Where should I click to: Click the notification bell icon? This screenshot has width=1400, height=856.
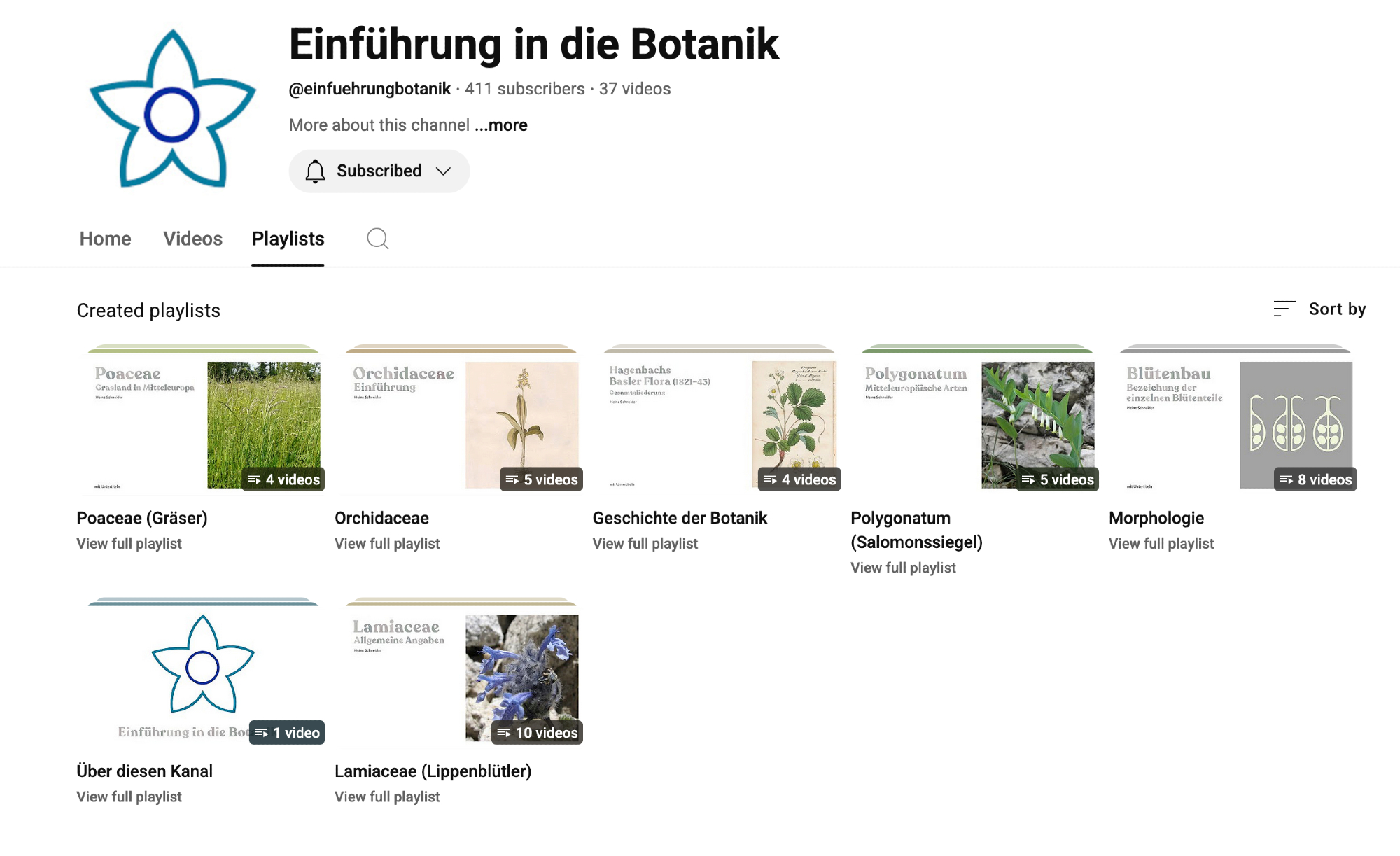pos(315,171)
